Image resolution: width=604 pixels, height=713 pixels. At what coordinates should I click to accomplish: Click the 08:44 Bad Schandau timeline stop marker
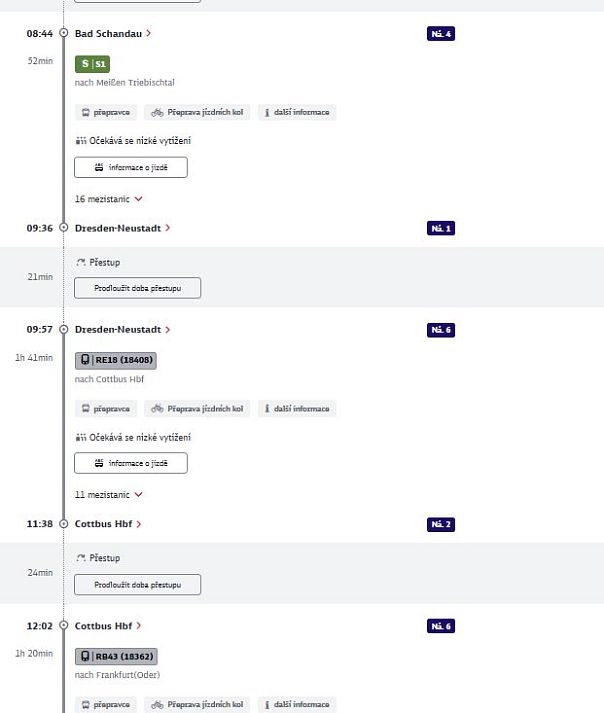coord(63,33)
